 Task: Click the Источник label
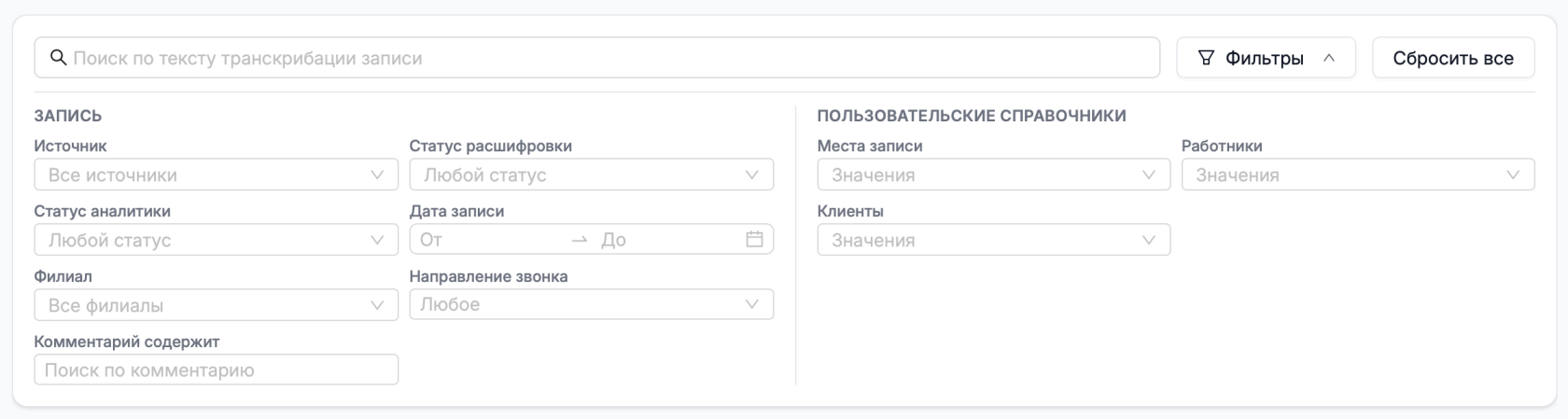(x=70, y=146)
